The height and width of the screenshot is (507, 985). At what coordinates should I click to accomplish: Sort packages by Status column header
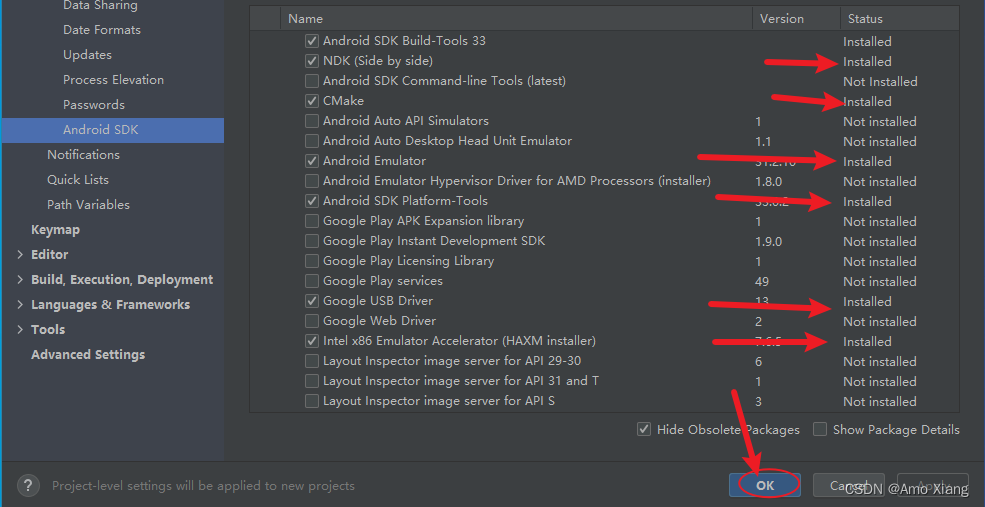click(x=865, y=18)
